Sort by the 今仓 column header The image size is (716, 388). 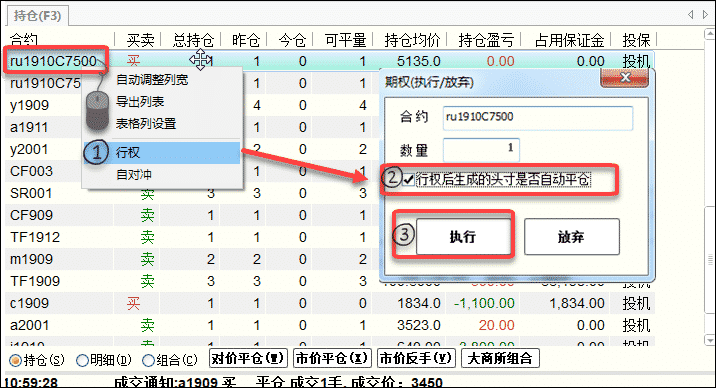click(x=292, y=40)
